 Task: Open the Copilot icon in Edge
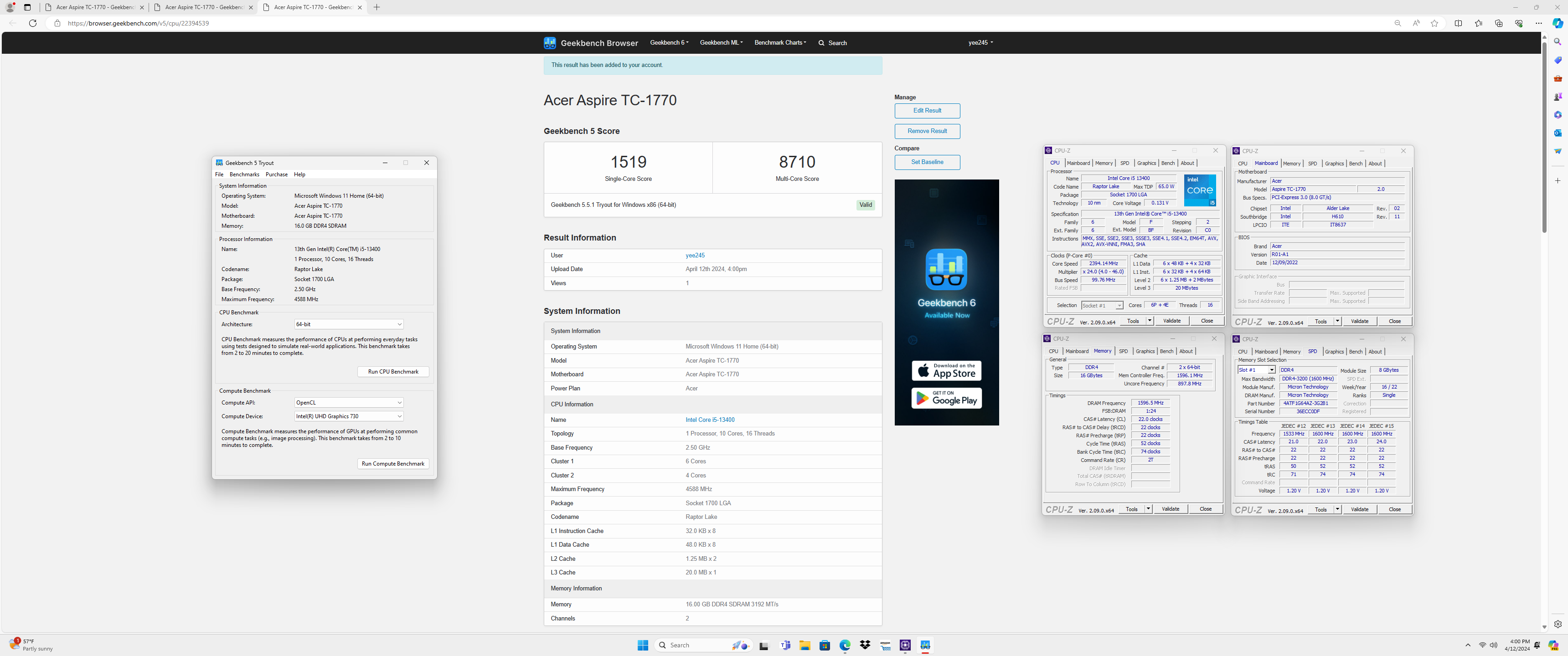coord(1558,23)
